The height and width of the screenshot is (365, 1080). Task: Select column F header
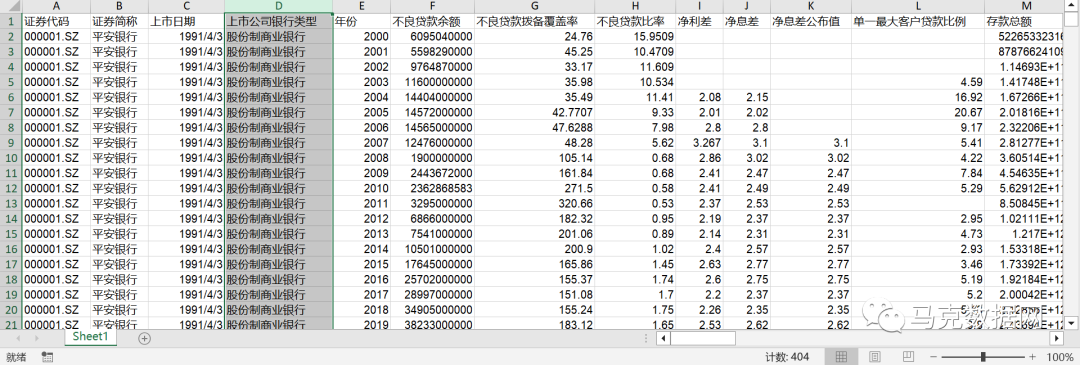click(x=433, y=6)
